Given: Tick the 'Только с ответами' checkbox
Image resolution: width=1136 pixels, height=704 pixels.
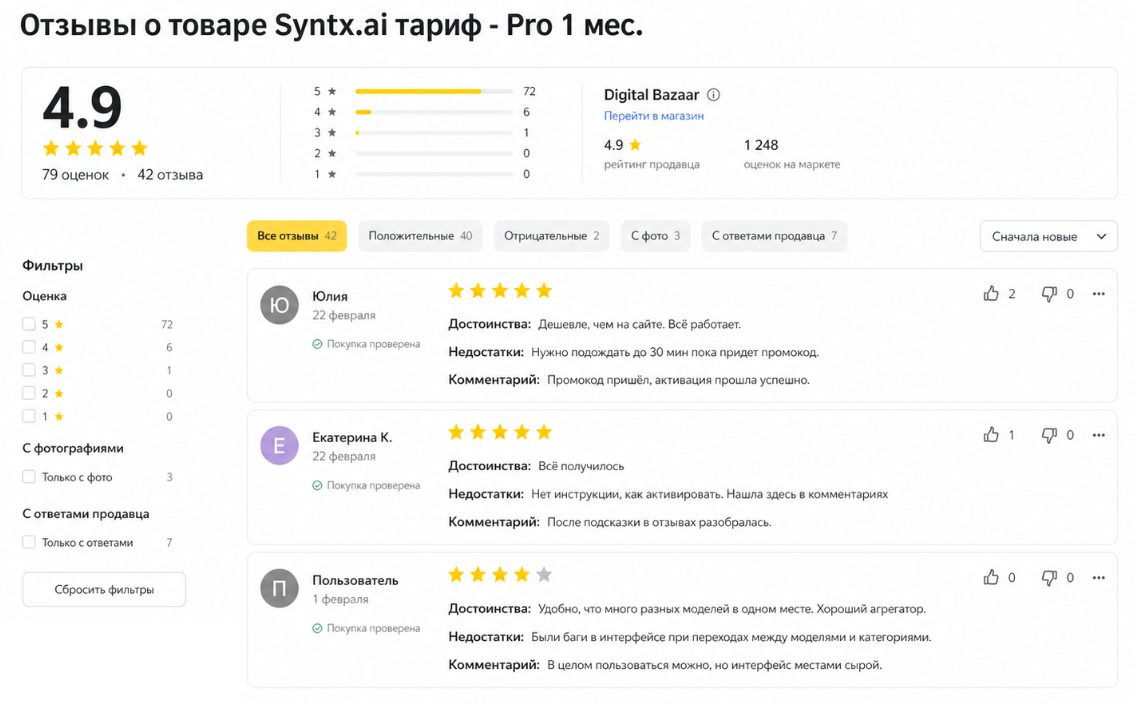Looking at the screenshot, I should [29, 542].
